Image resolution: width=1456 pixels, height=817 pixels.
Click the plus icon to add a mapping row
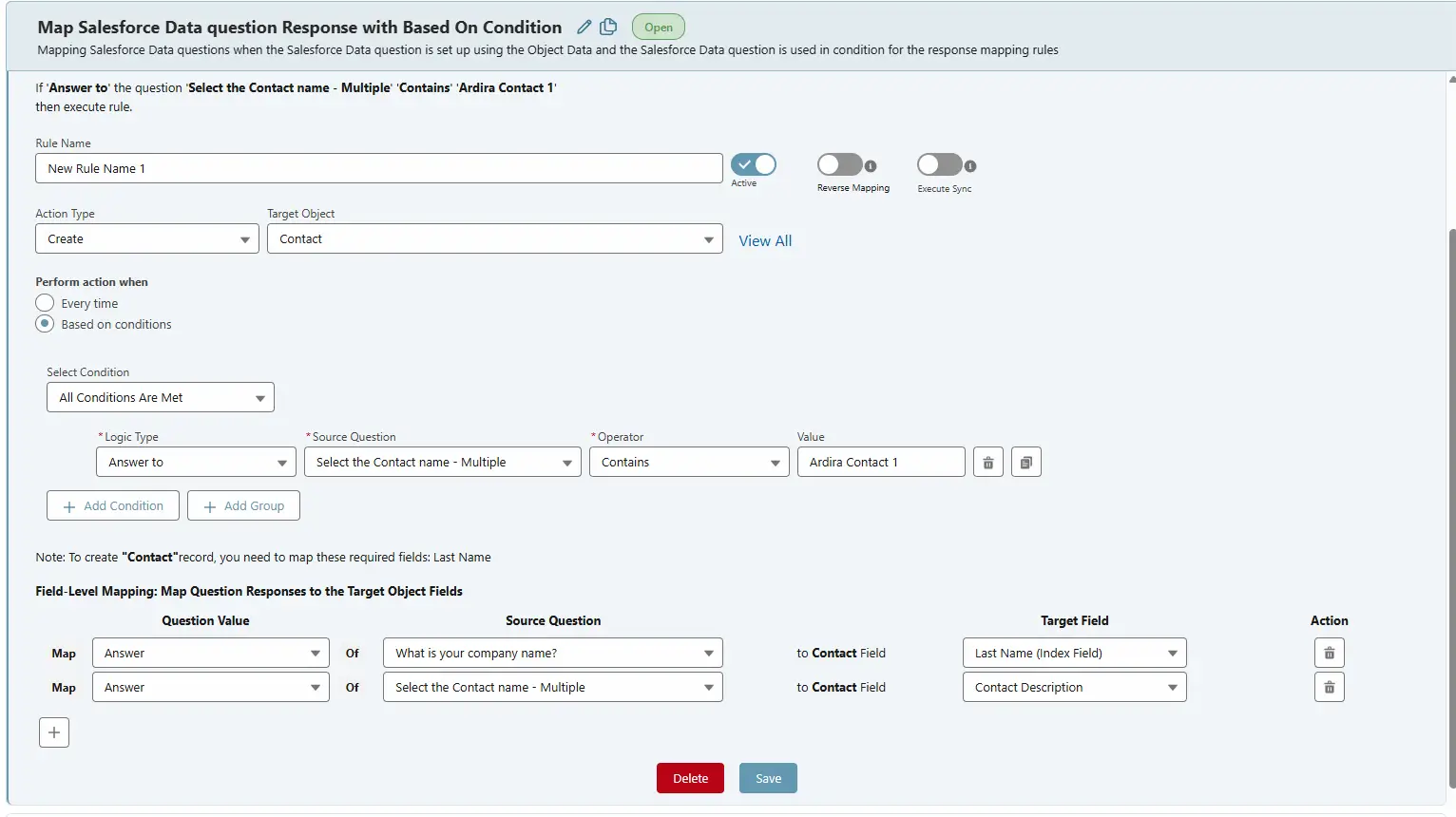tap(53, 731)
